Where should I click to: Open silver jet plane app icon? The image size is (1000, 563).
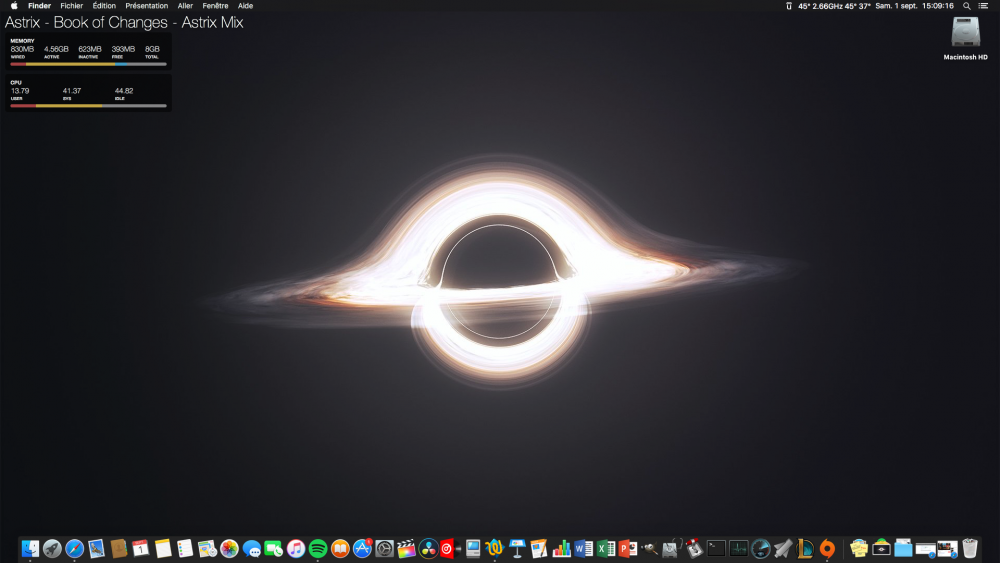tap(783, 548)
